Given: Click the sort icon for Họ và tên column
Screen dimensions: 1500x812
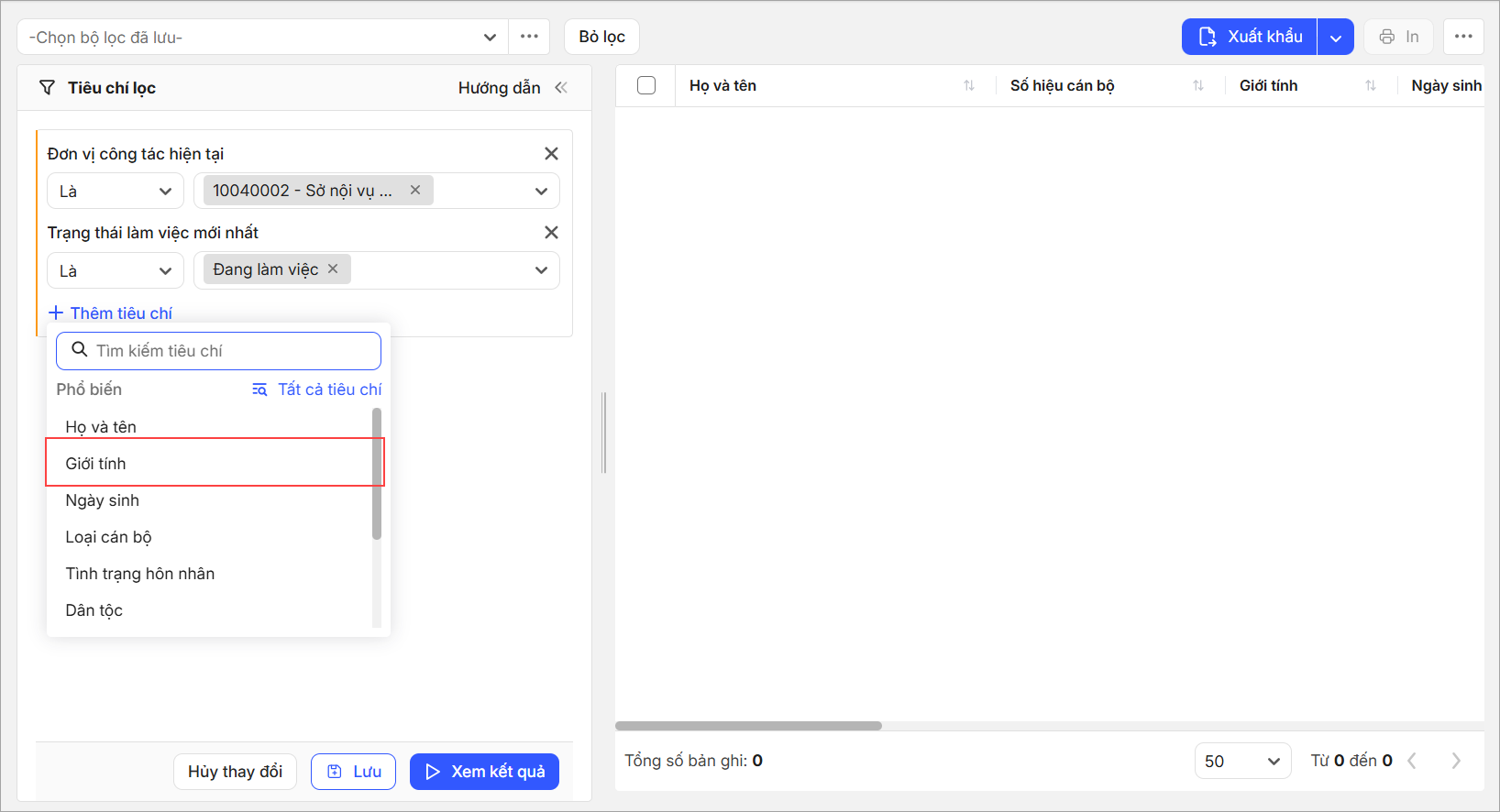Looking at the screenshot, I should [x=969, y=86].
